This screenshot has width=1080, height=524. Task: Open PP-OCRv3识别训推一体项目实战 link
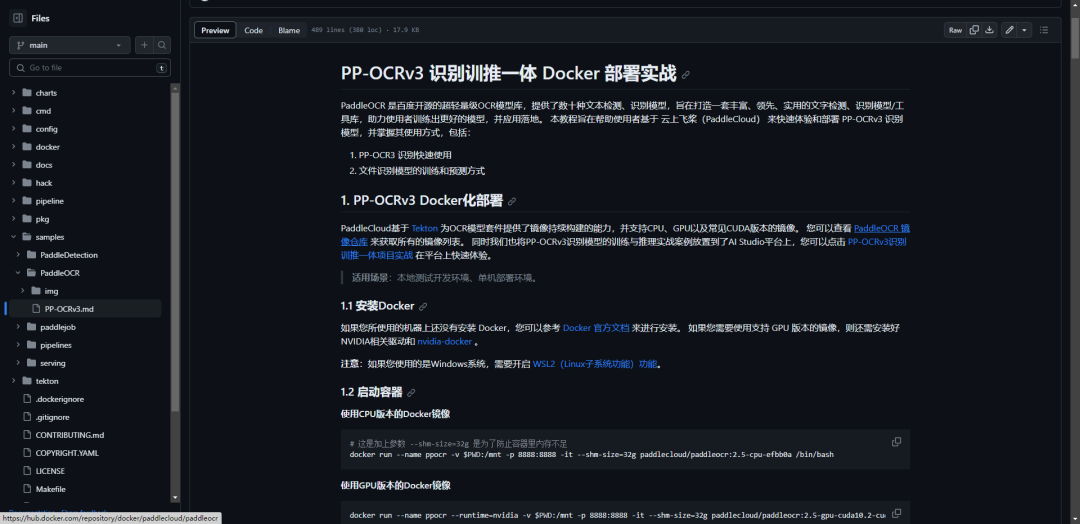point(877,242)
